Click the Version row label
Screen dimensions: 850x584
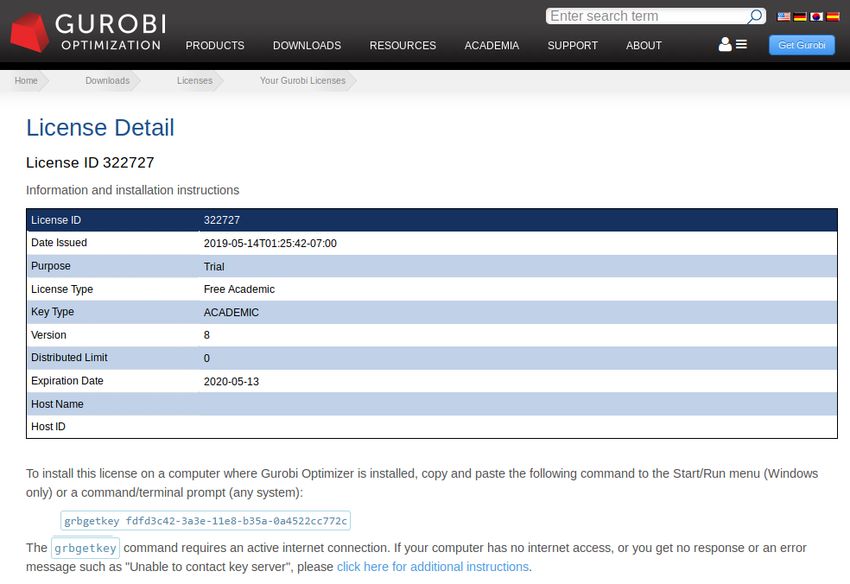[49, 335]
